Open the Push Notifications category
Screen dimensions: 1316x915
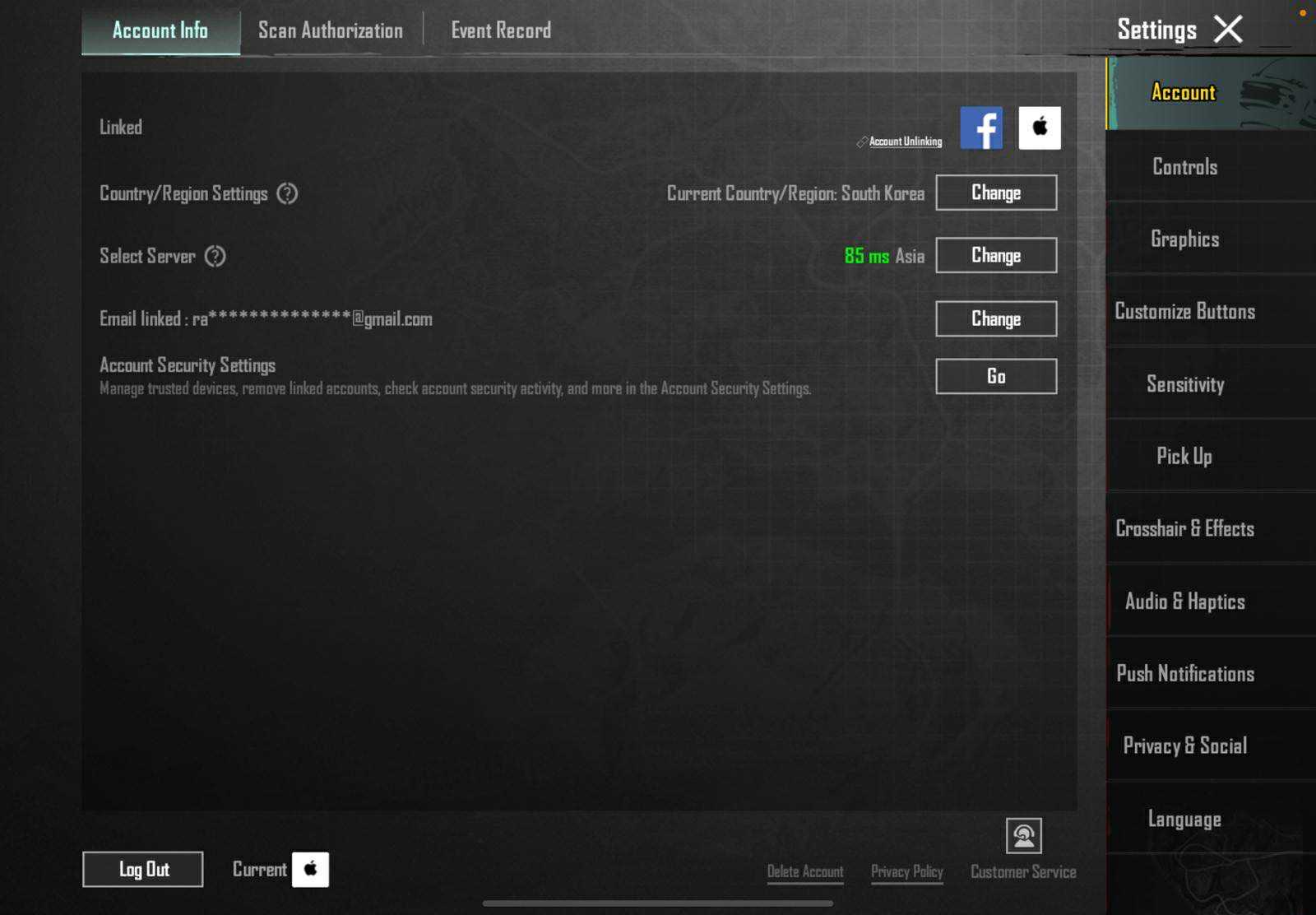click(x=1211, y=674)
